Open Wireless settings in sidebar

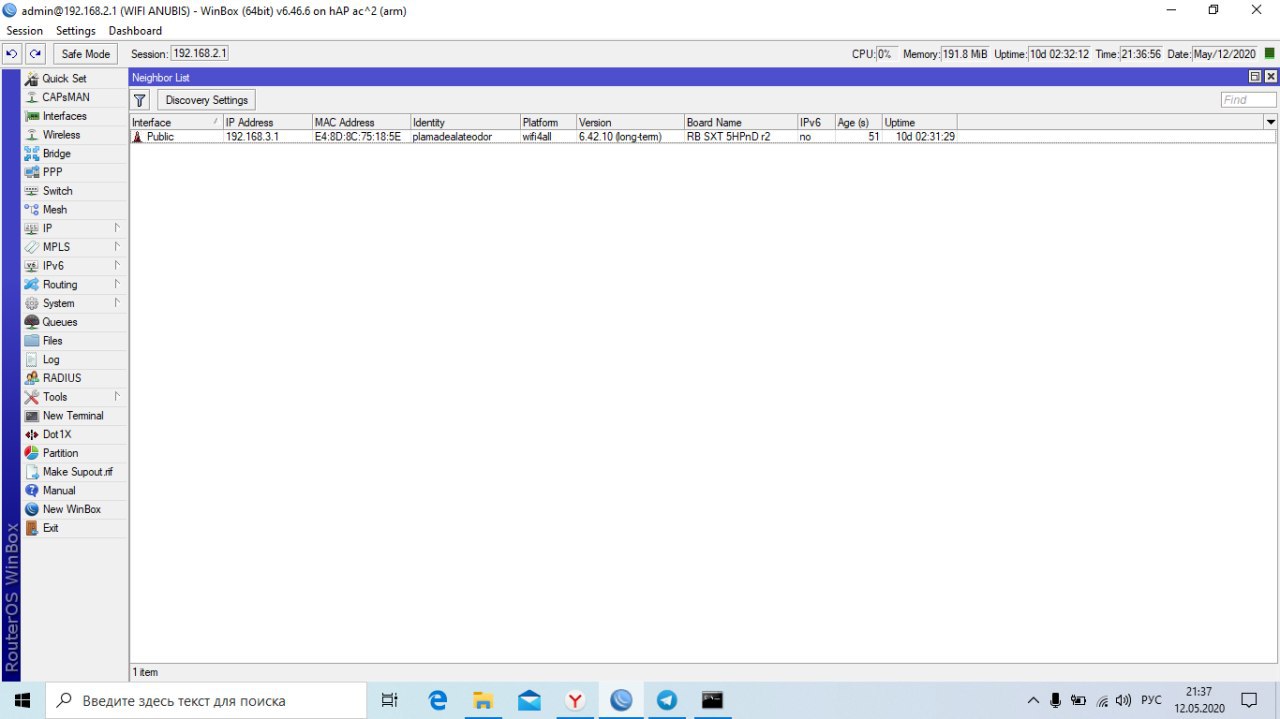(x=74, y=135)
